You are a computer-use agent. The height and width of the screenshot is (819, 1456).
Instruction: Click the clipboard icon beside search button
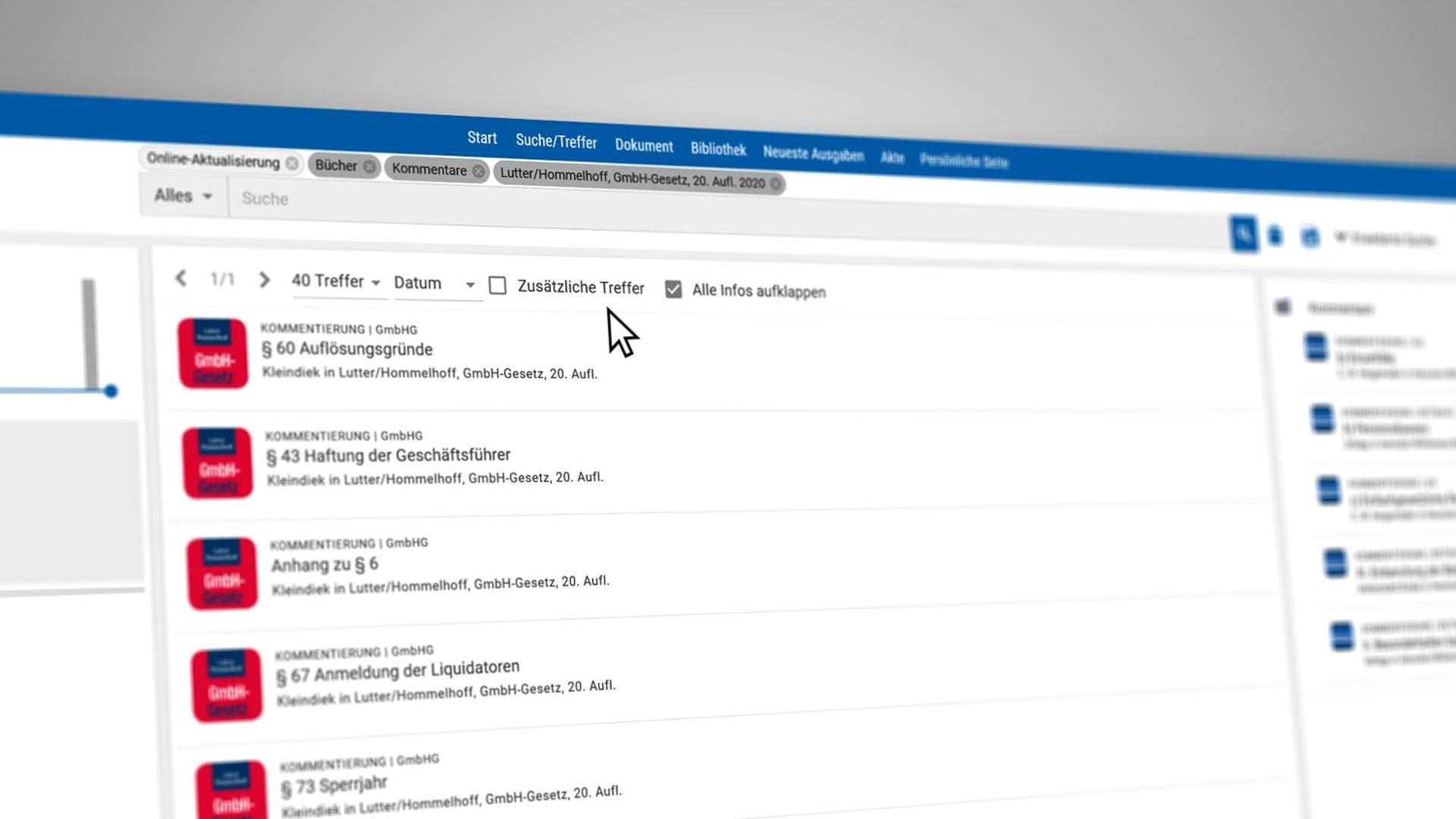[x=1276, y=236]
